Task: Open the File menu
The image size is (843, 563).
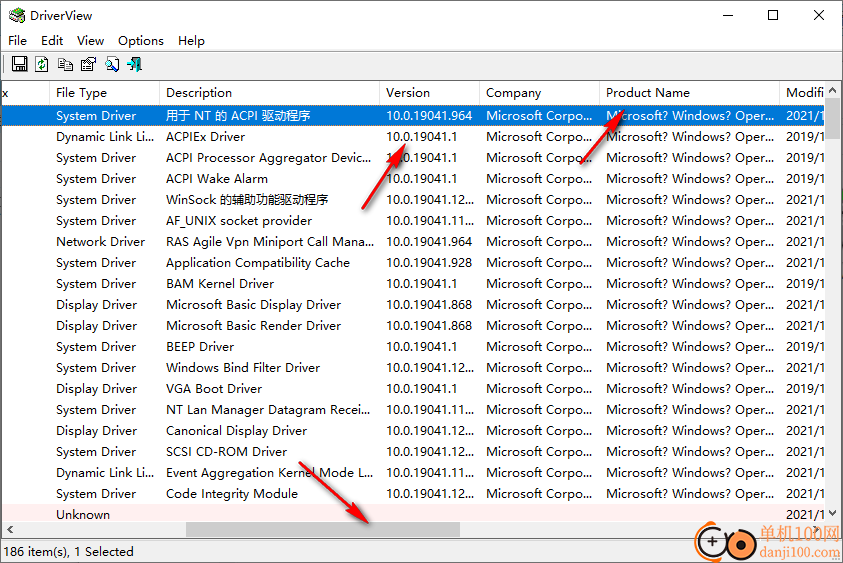Action: 17,41
